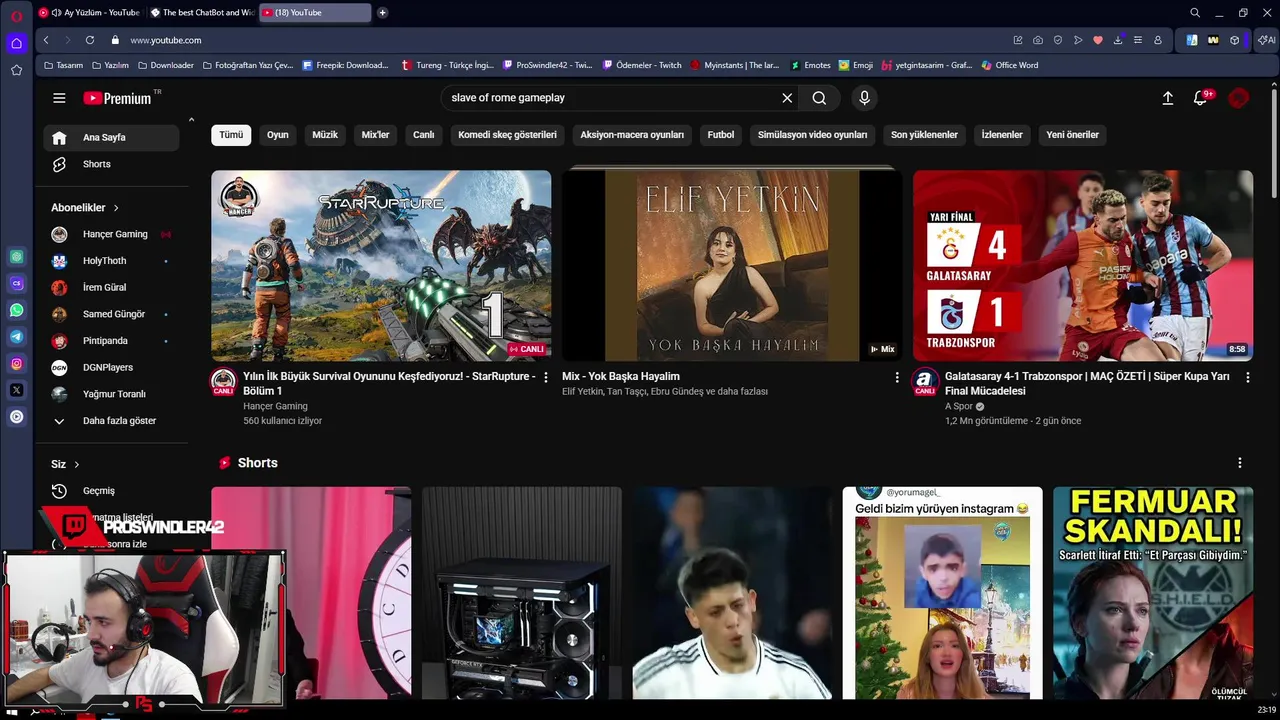Select Aksiyon-macera oyunları chip

pyautogui.click(x=632, y=135)
